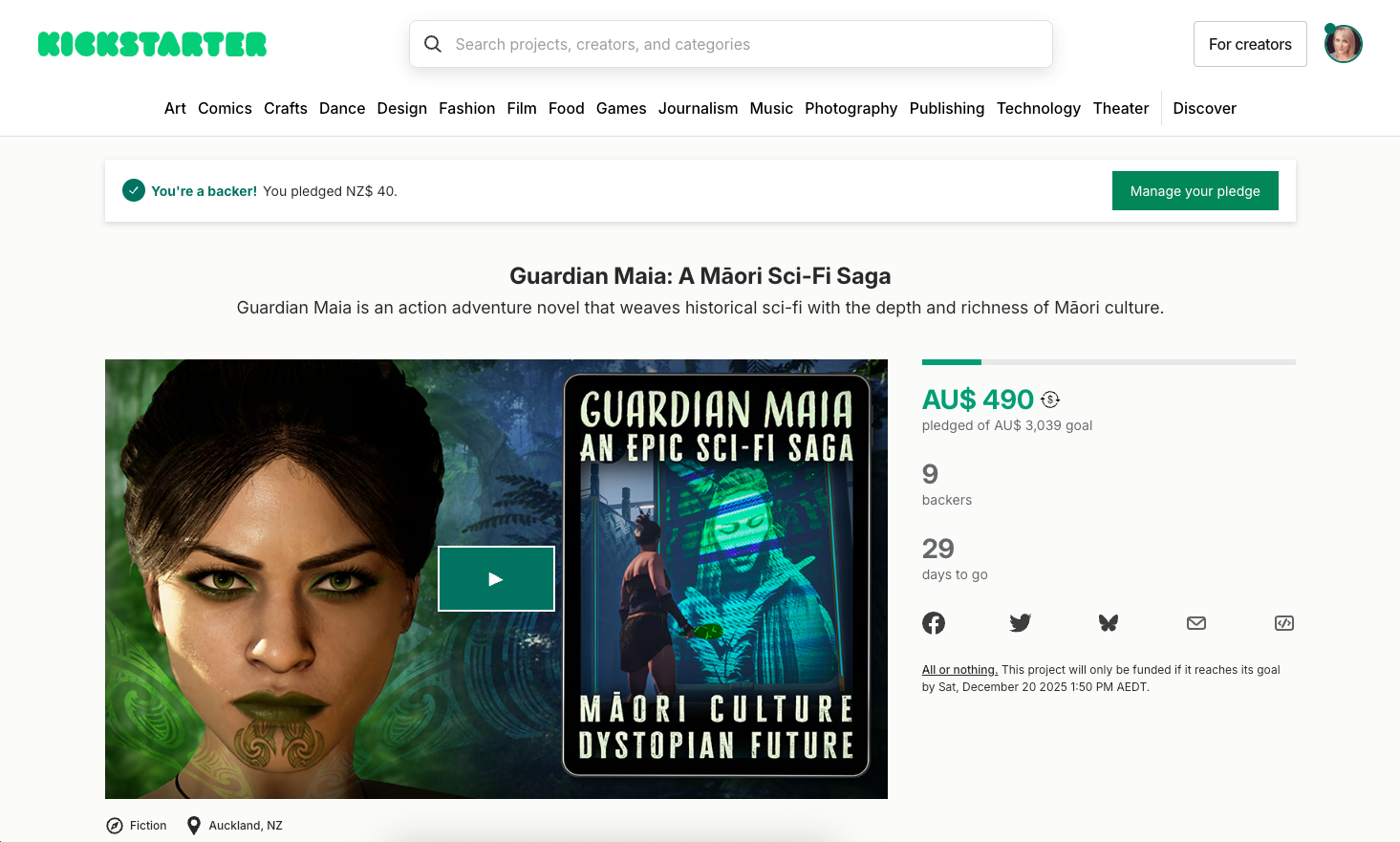Open the Auckland, NZ location link
1400x842 pixels.
pos(235,826)
